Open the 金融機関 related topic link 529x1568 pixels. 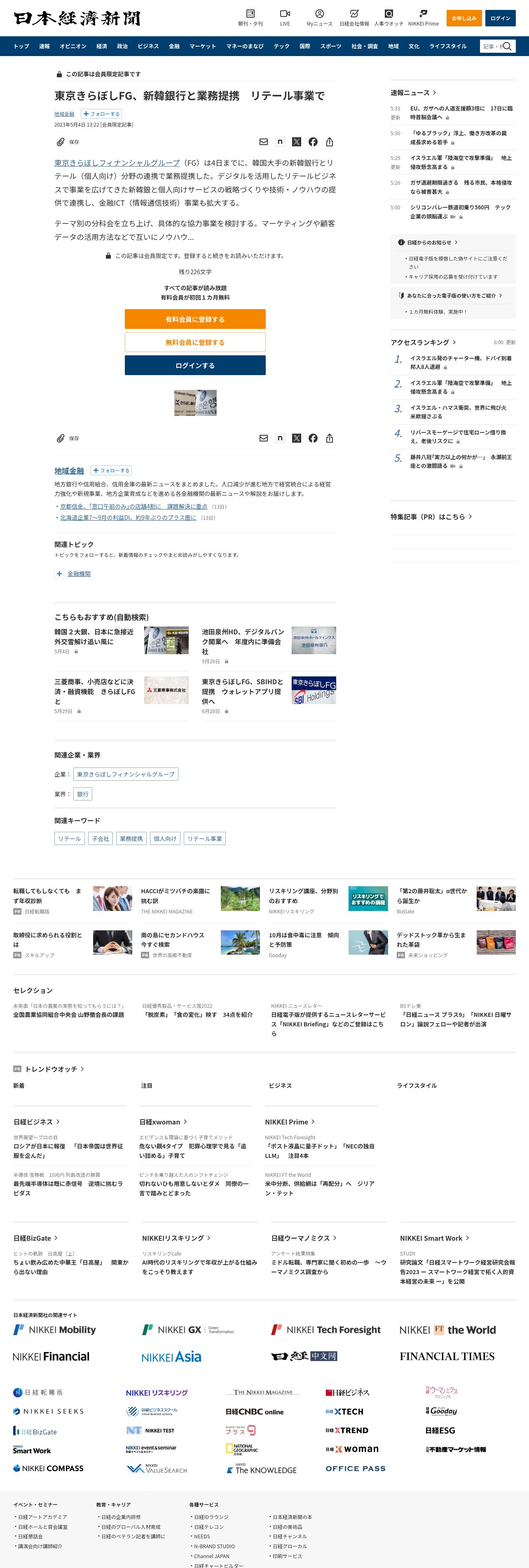pyautogui.click(x=79, y=573)
